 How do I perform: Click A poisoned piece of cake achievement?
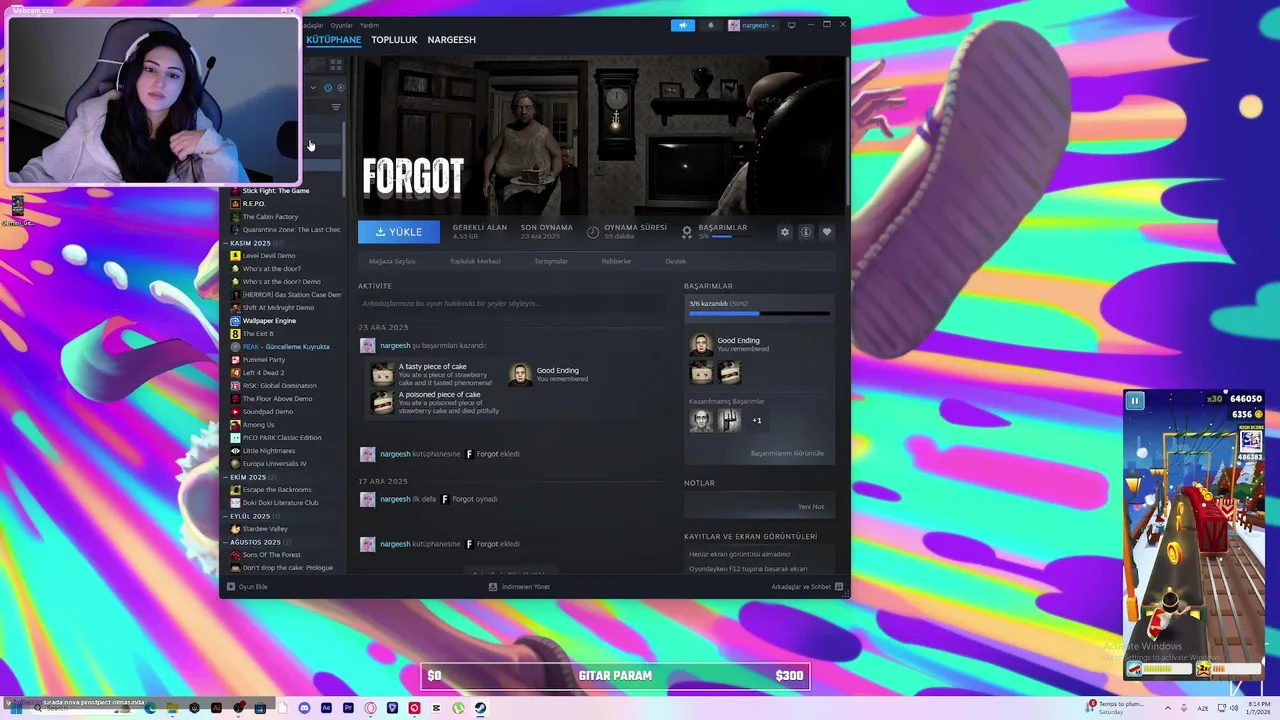435,403
